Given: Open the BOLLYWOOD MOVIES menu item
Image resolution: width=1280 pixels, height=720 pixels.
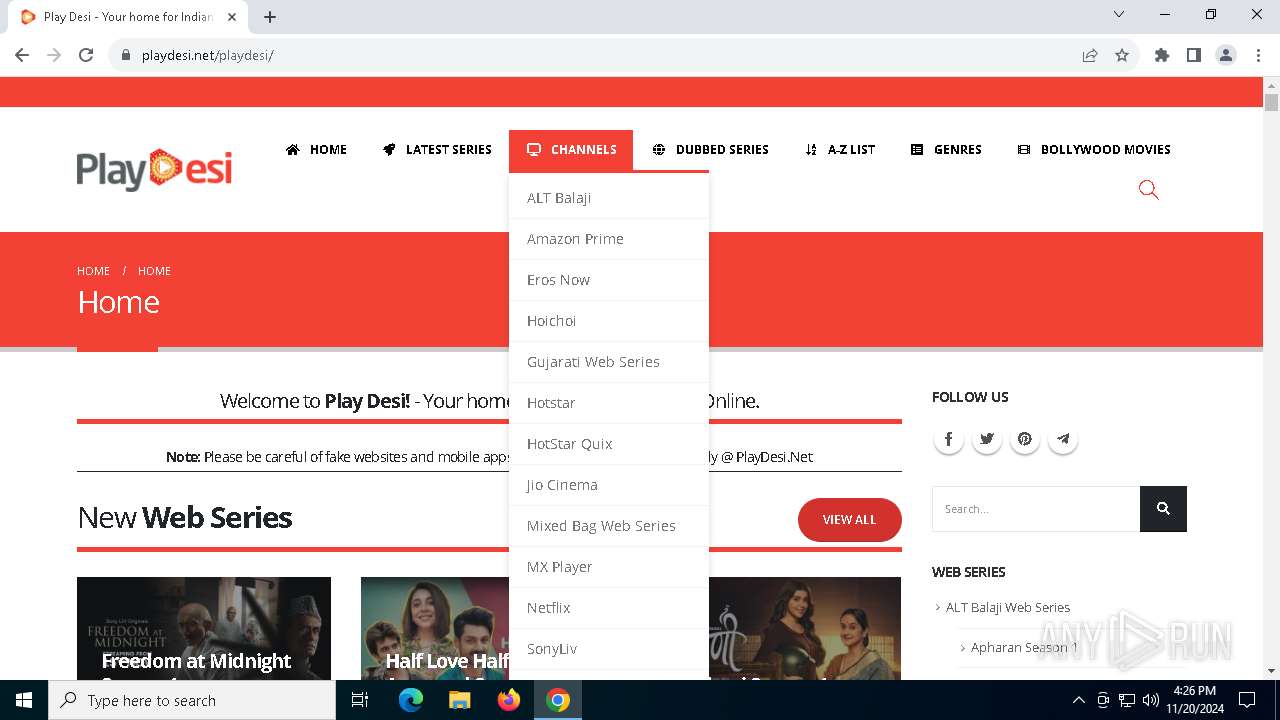Looking at the screenshot, I should click(x=1094, y=150).
